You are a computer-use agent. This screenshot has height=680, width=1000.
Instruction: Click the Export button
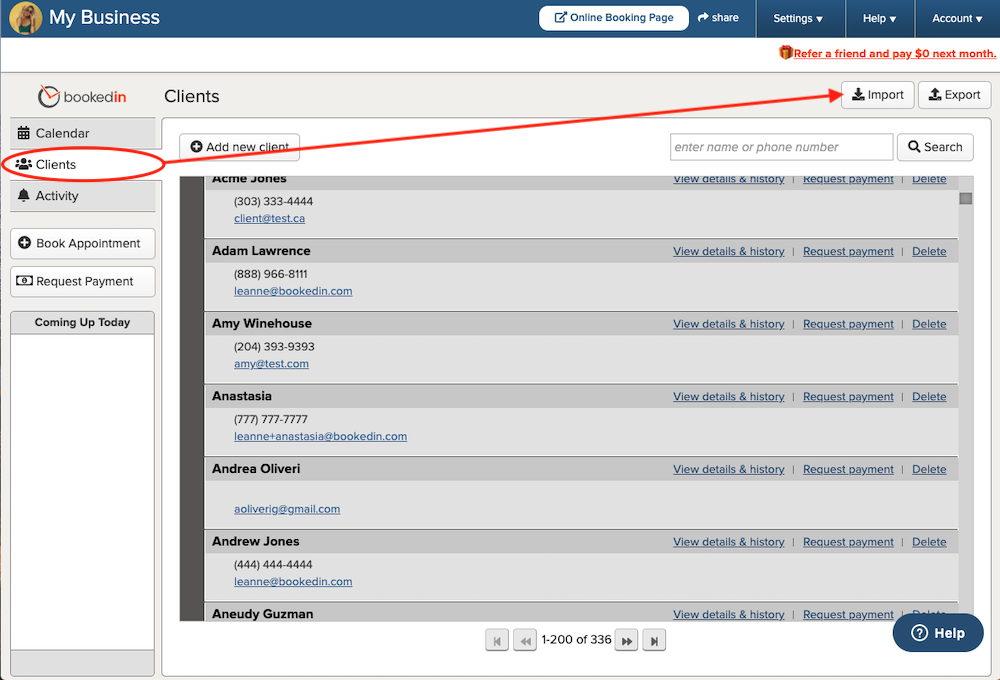(954, 95)
